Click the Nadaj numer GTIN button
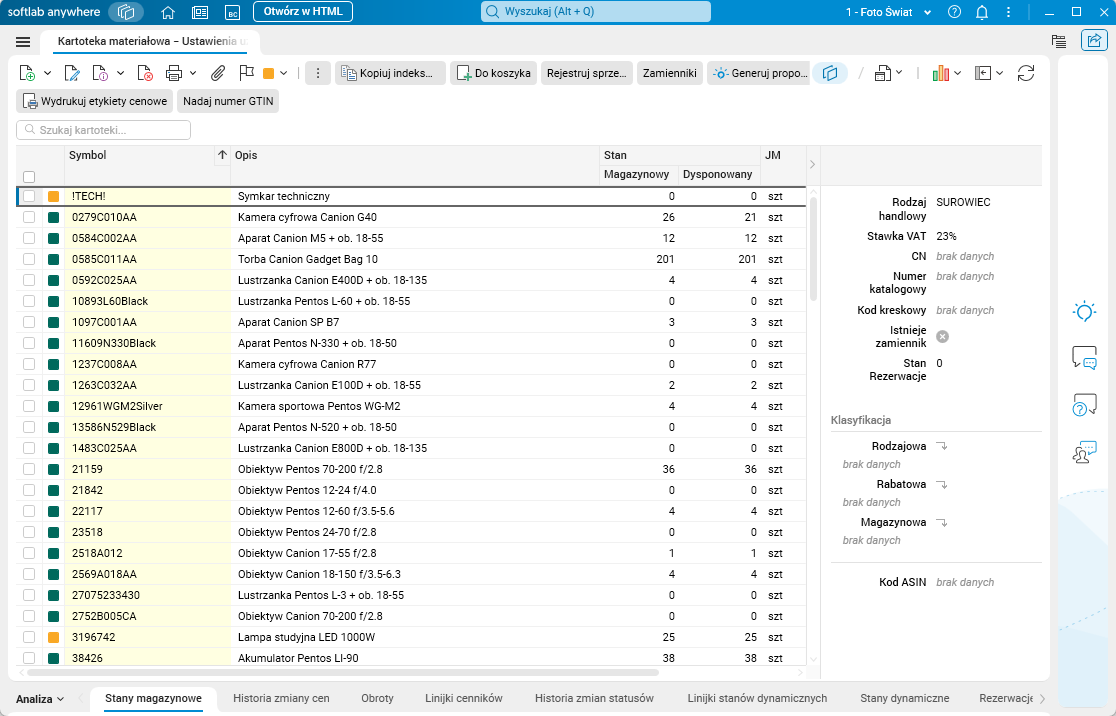This screenshot has height=716, width=1116. 228,101
